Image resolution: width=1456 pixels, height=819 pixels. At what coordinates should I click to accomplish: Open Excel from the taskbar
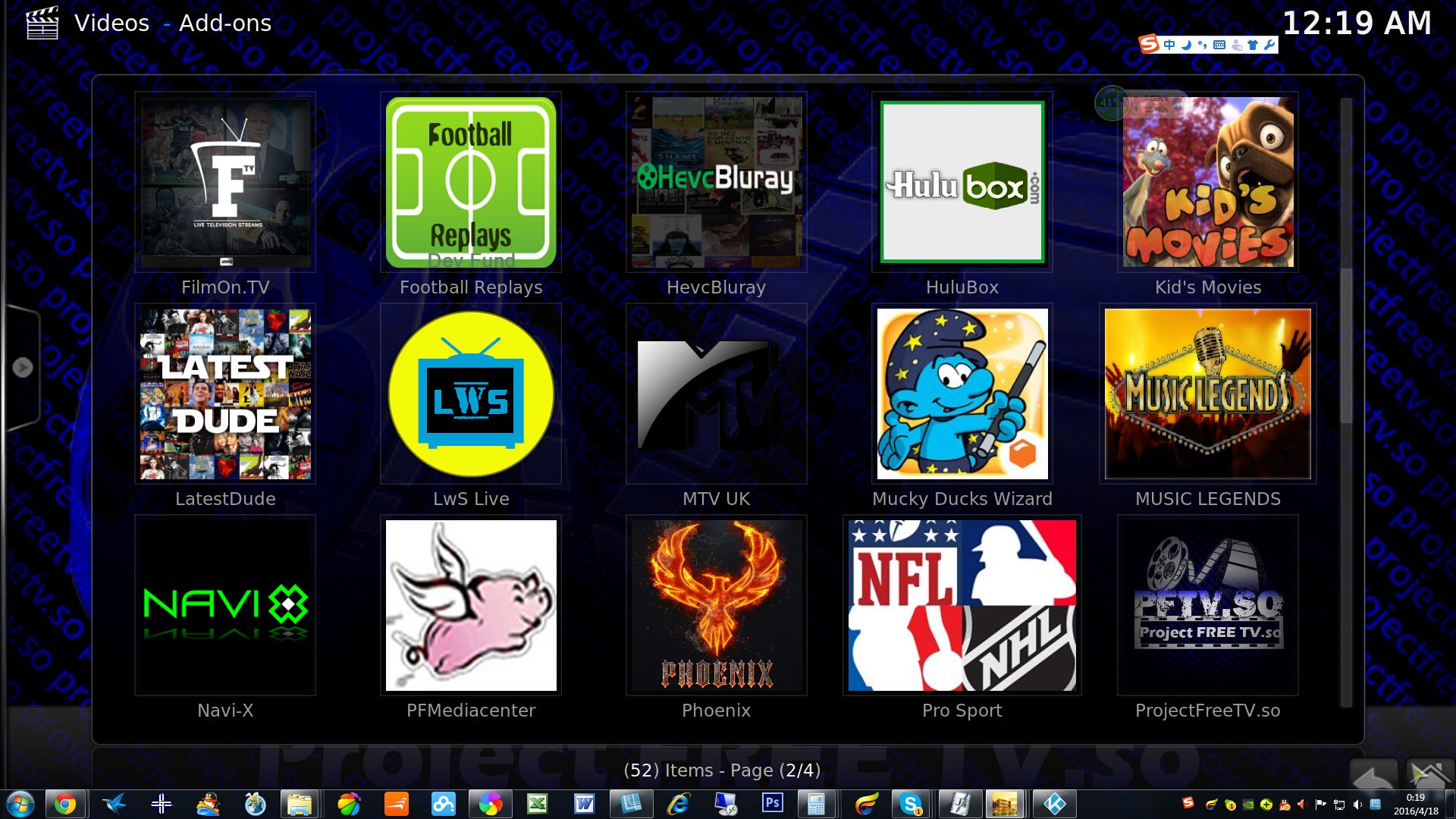[x=538, y=804]
